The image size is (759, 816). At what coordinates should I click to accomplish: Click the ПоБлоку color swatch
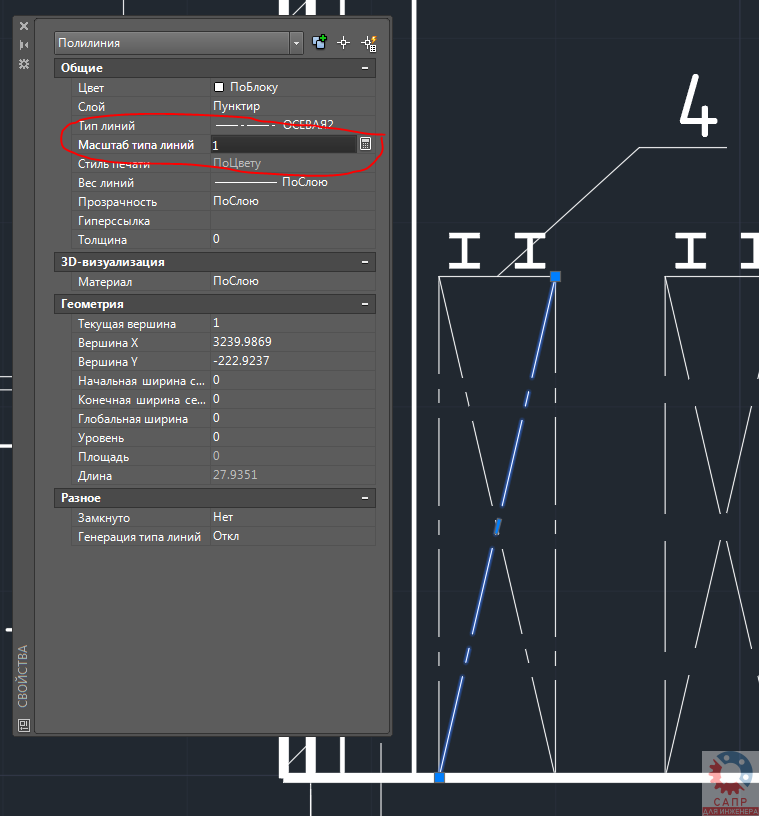(219, 87)
